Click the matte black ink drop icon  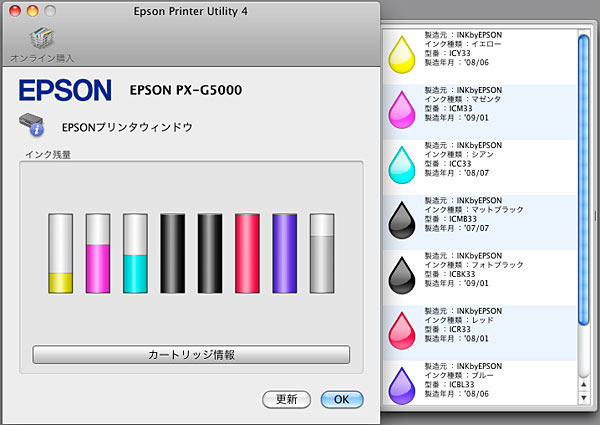click(x=401, y=220)
